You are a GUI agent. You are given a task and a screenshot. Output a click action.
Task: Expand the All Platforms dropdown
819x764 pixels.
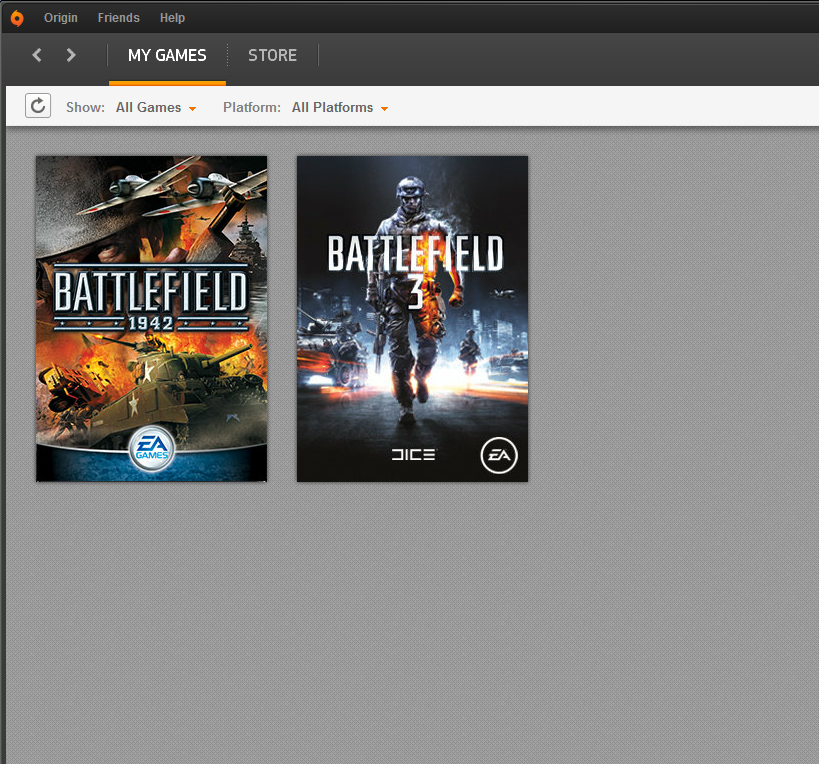(340, 108)
